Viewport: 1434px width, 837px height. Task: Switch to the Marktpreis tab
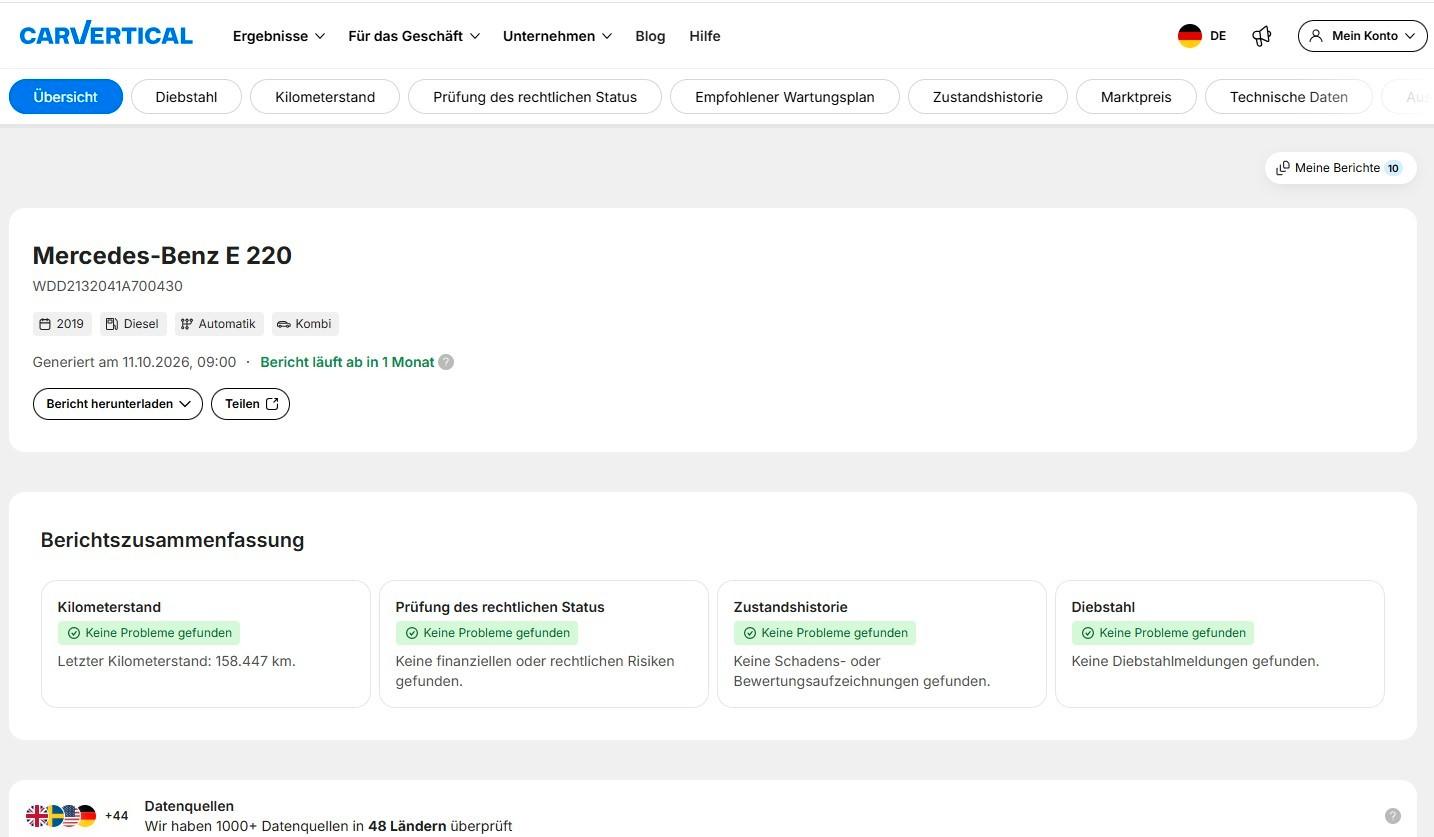(1136, 97)
